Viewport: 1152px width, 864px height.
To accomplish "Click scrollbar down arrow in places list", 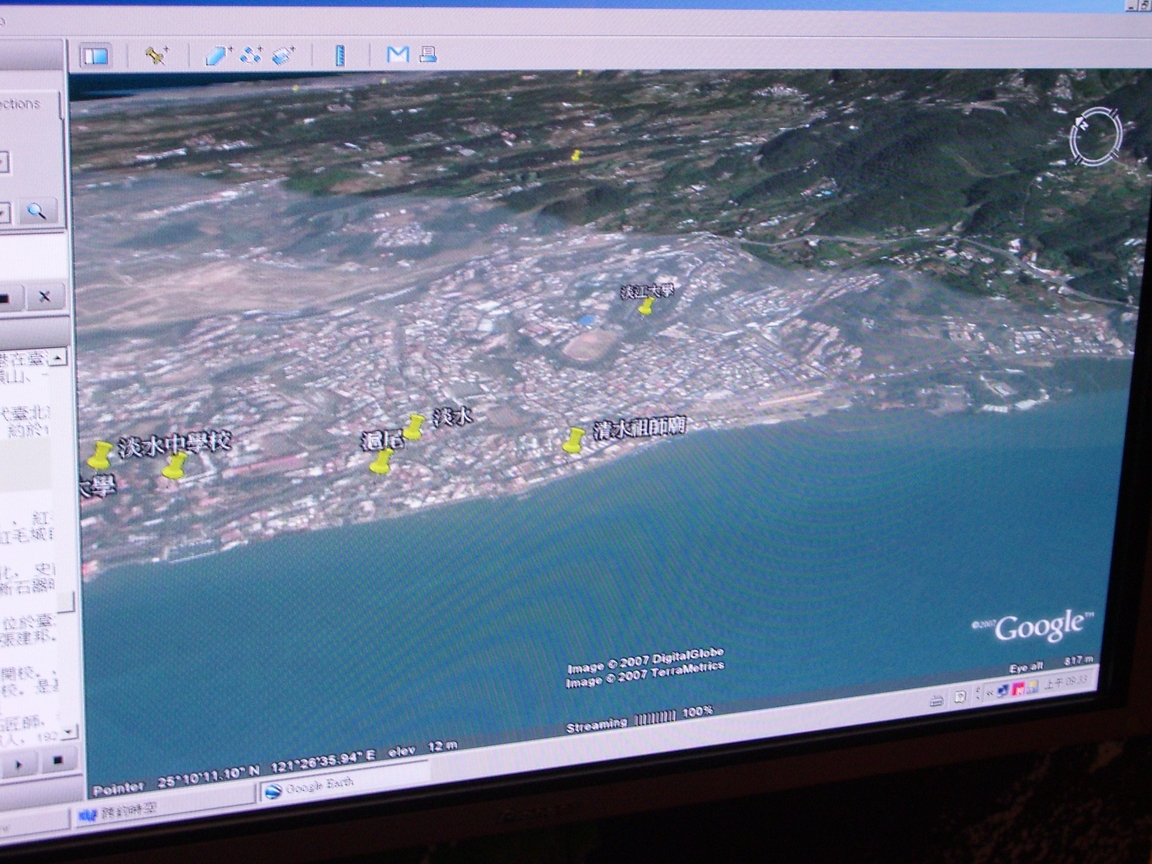I will click(68, 732).
